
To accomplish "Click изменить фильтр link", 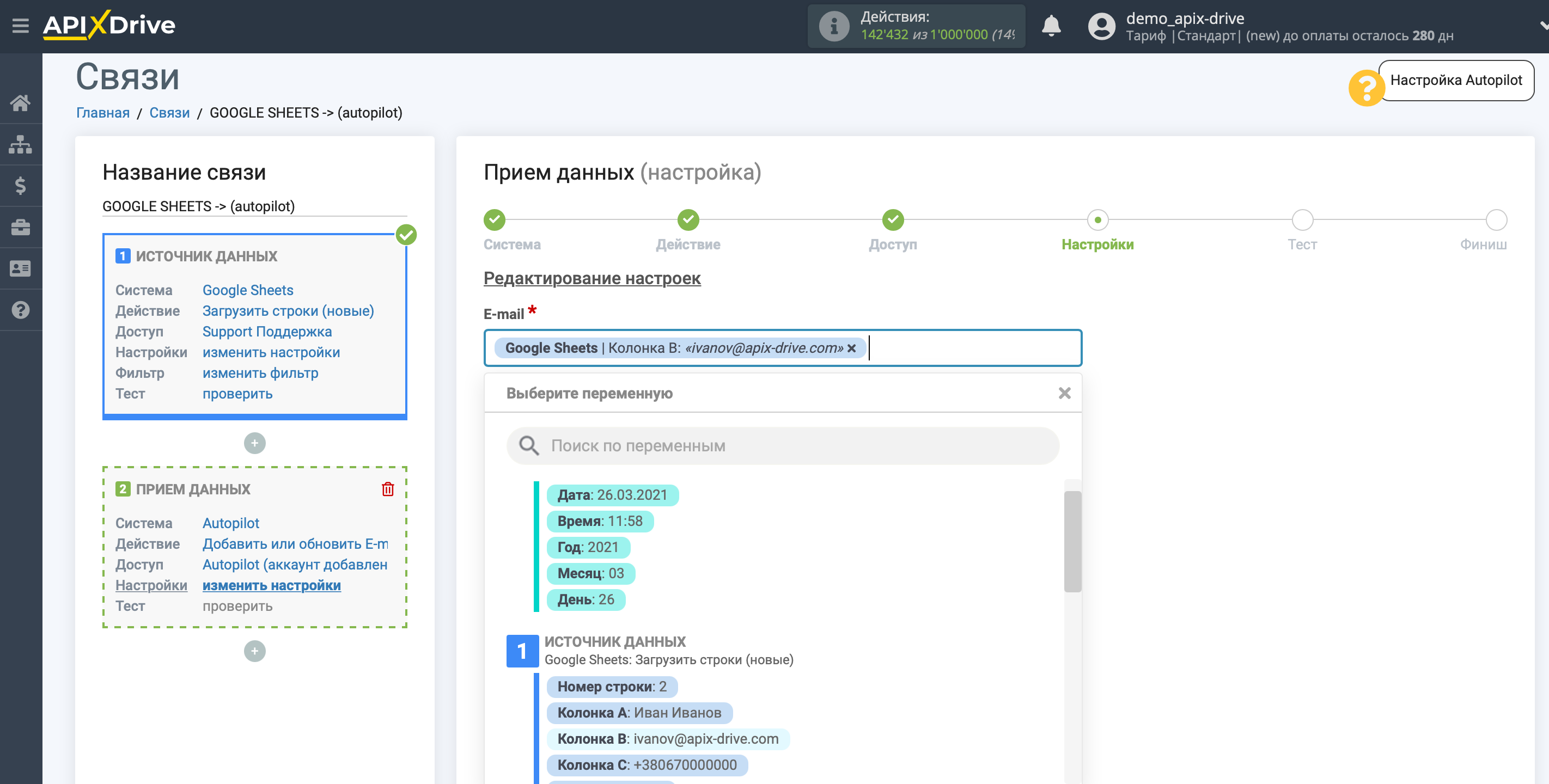I will (x=260, y=373).
